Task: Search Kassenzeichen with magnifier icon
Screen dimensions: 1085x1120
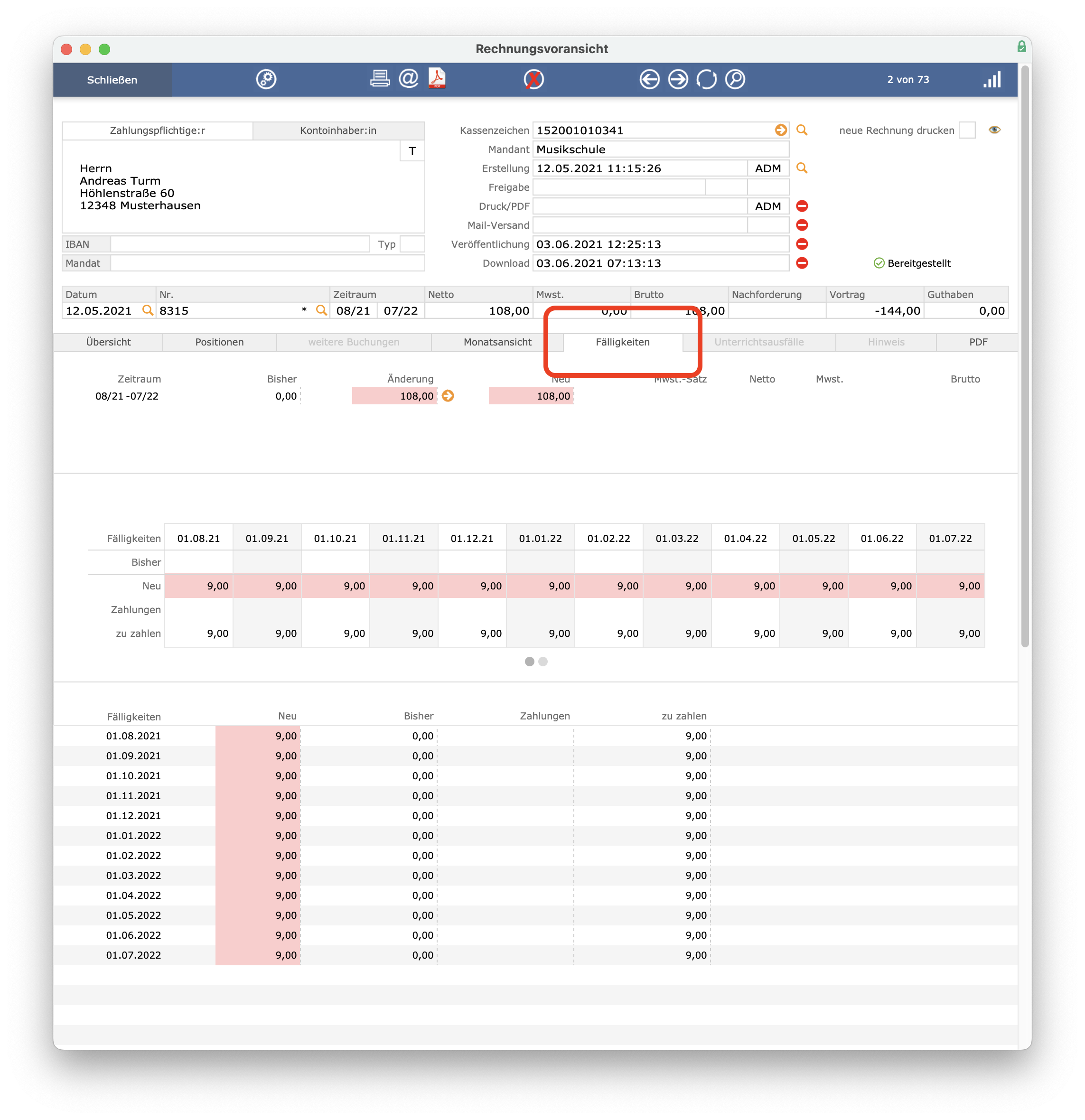Action: (802, 131)
